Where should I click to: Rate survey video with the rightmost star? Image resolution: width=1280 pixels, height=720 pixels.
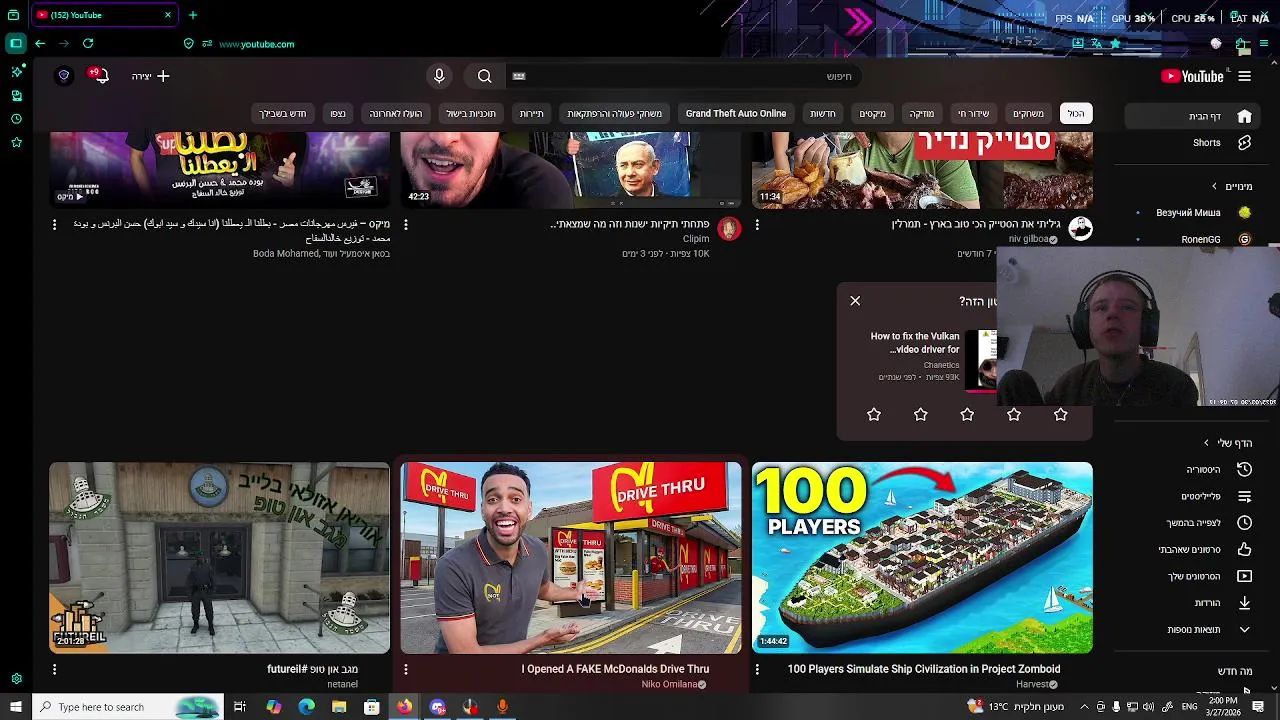(x=1061, y=414)
